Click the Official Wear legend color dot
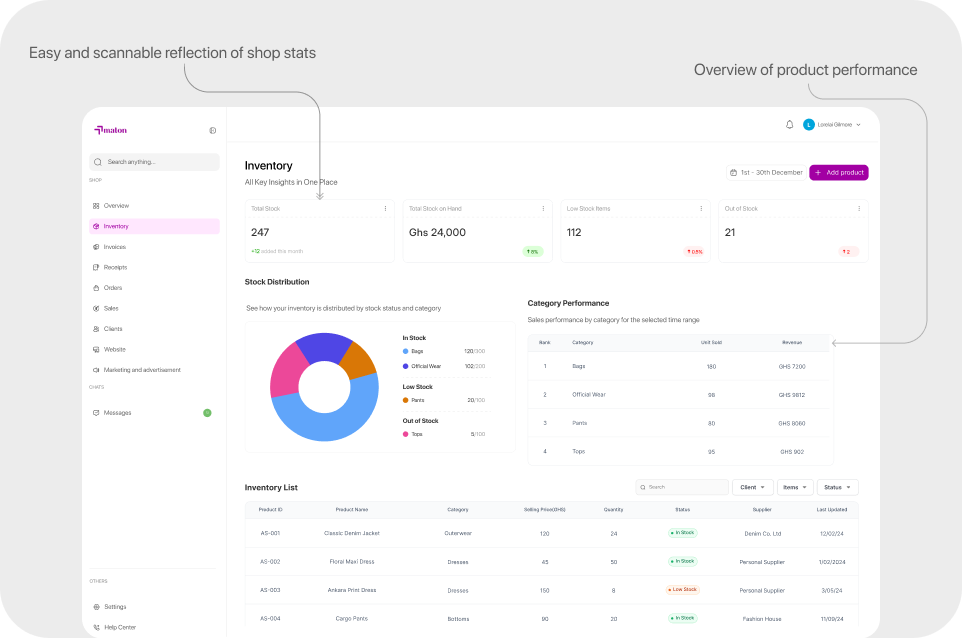The height and width of the screenshot is (638, 962). click(406, 366)
